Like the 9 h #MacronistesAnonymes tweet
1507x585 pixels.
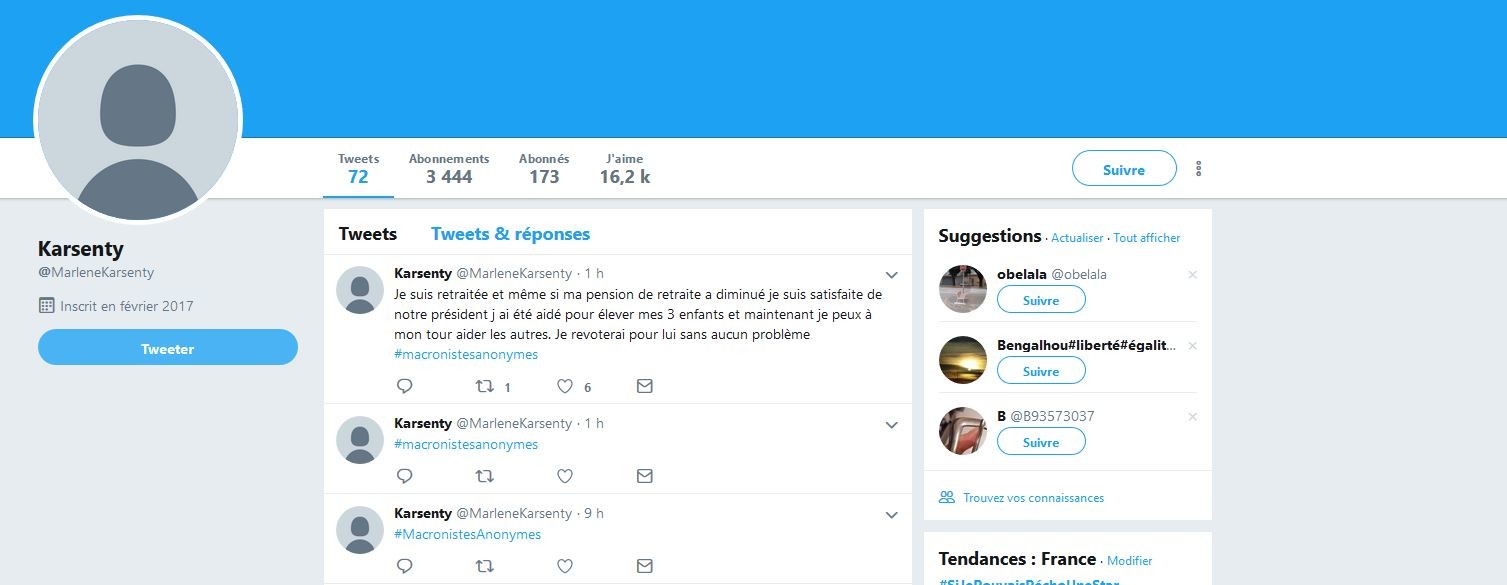point(564,566)
